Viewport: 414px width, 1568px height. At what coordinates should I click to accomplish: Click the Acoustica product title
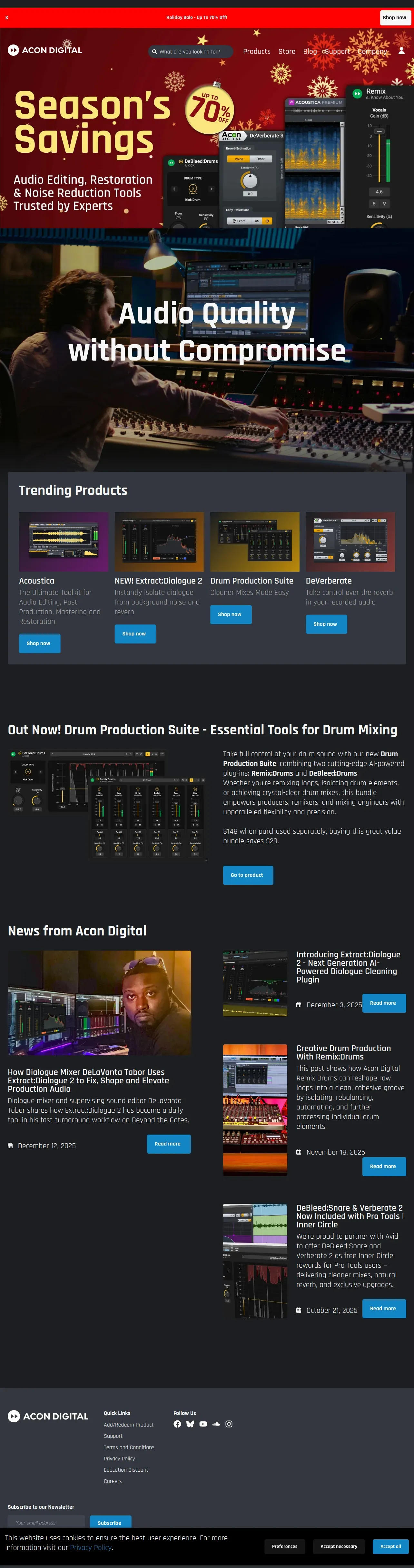click(x=36, y=581)
